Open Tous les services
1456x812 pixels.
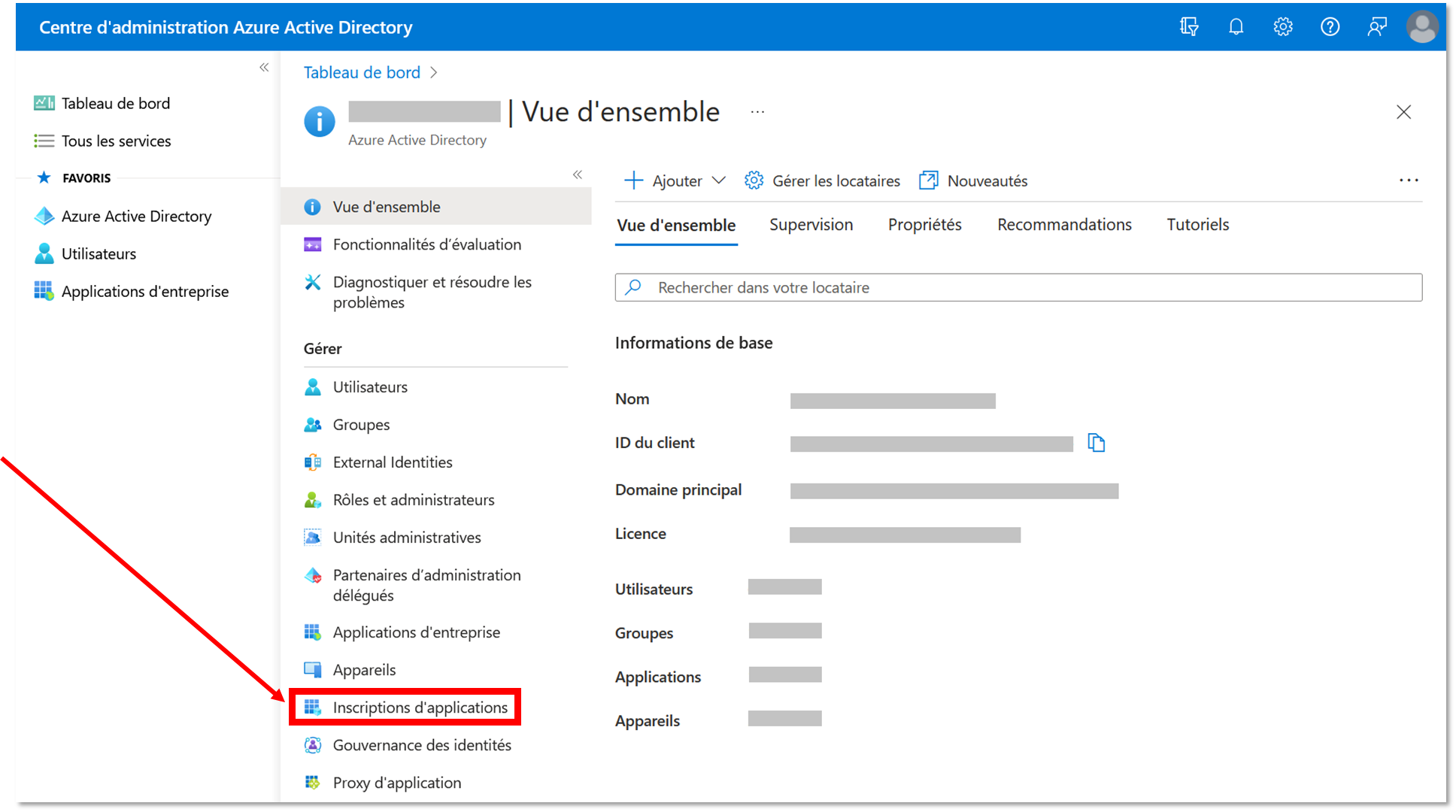pos(102,141)
